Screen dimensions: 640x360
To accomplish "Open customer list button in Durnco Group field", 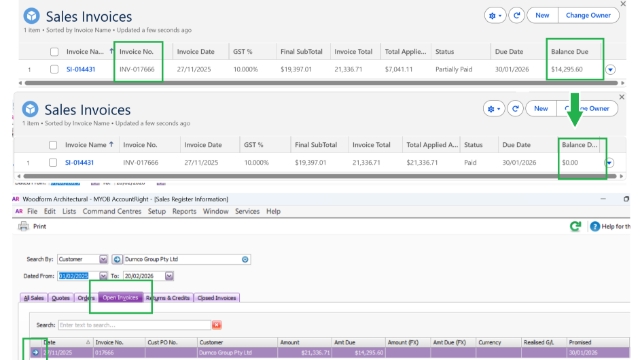I will [245, 259].
